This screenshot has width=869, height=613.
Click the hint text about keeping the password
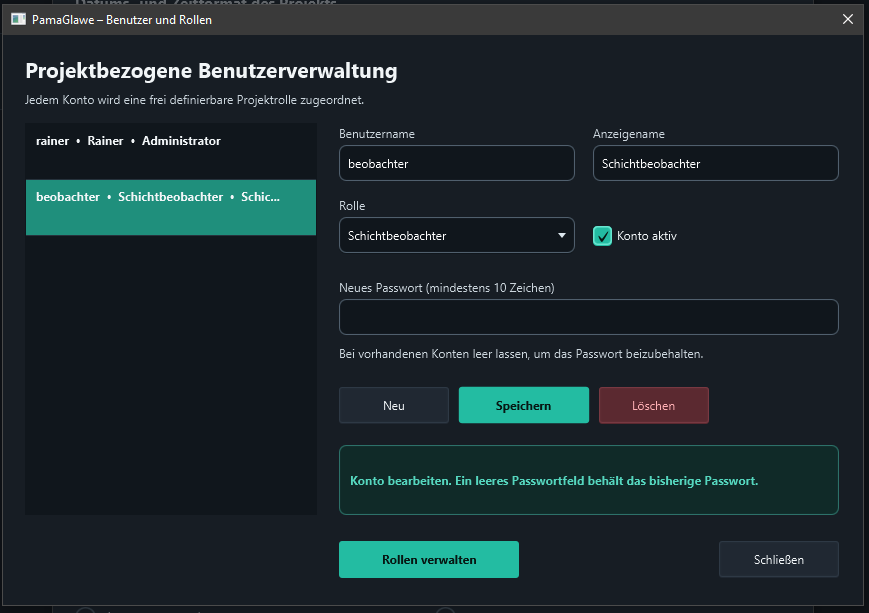[x=521, y=354]
